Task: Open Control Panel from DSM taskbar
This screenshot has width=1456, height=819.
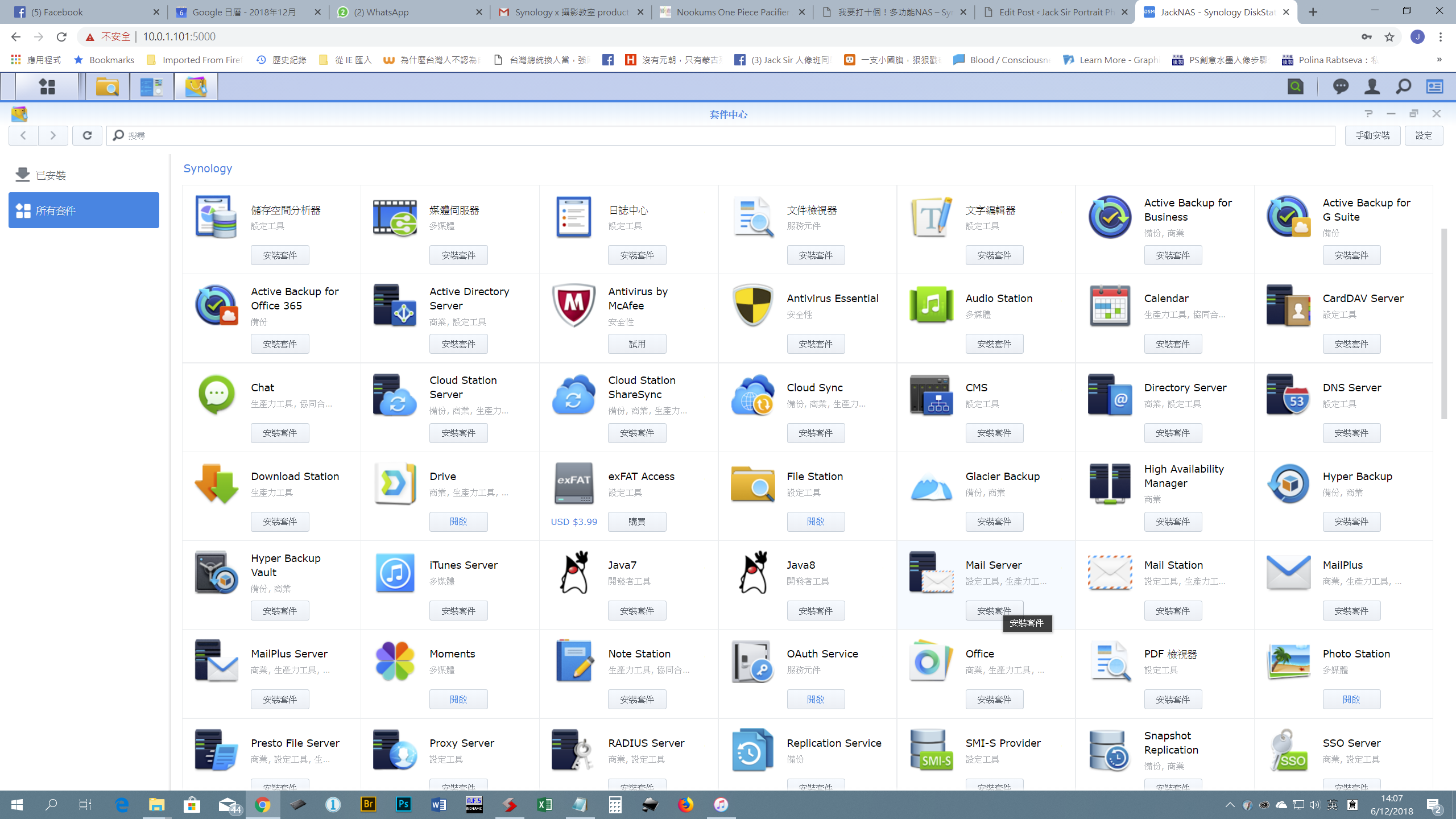Action: (x=152, y=87)
